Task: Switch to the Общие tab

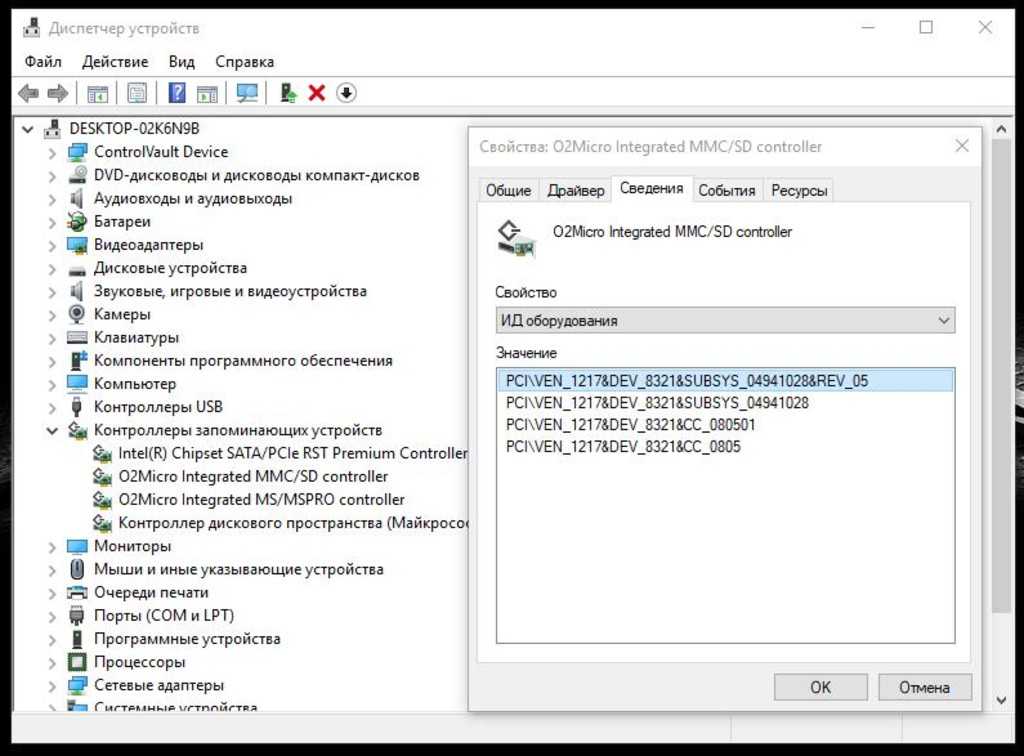Action: point(508,191)
